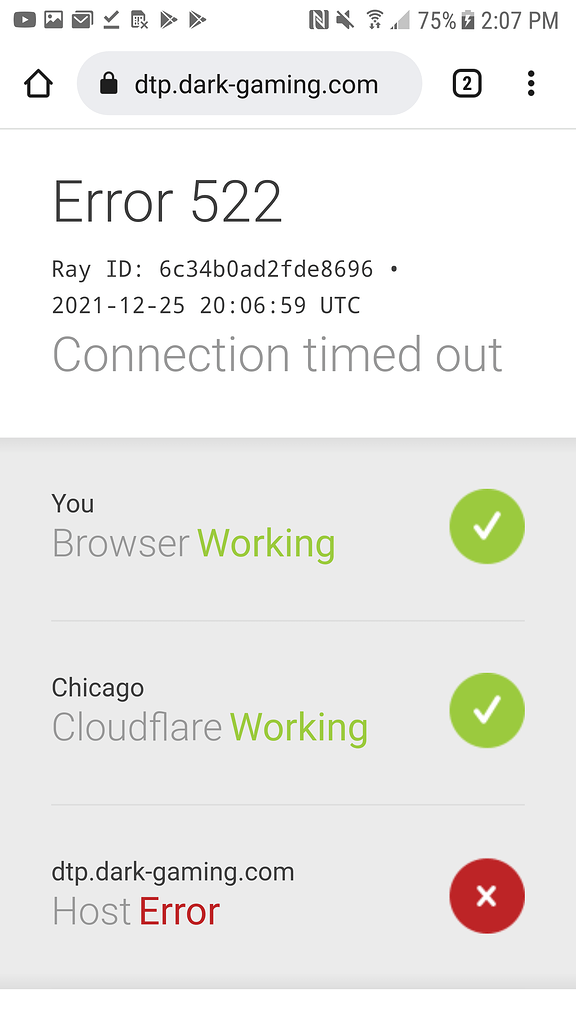Tap the browser home icon
This screenshot has height=1024, width=576.
[38, 84]
